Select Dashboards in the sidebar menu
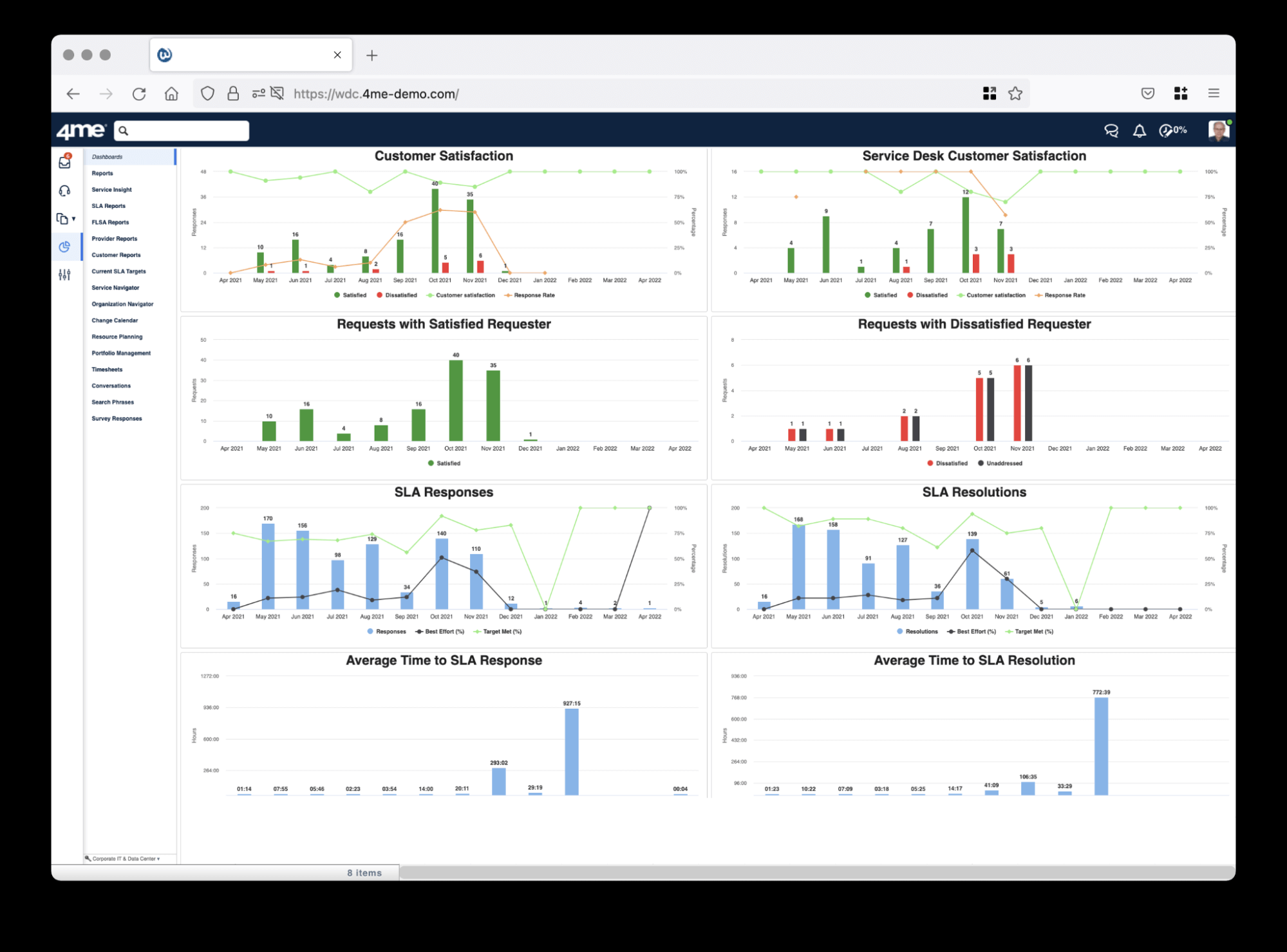 click(129, 157)
